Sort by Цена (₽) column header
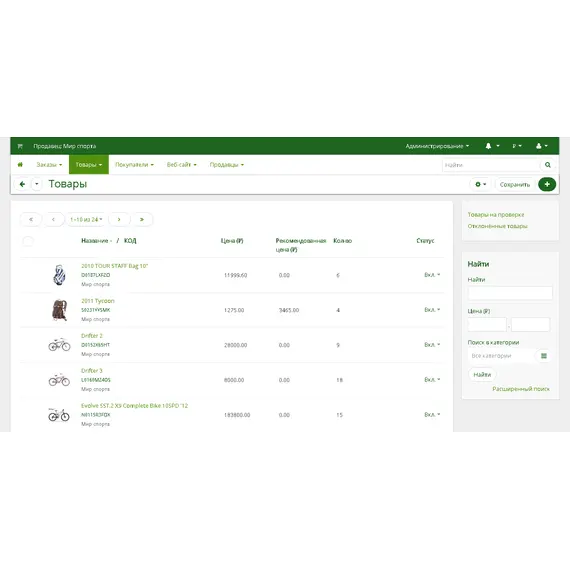 [x=232, y=241]
